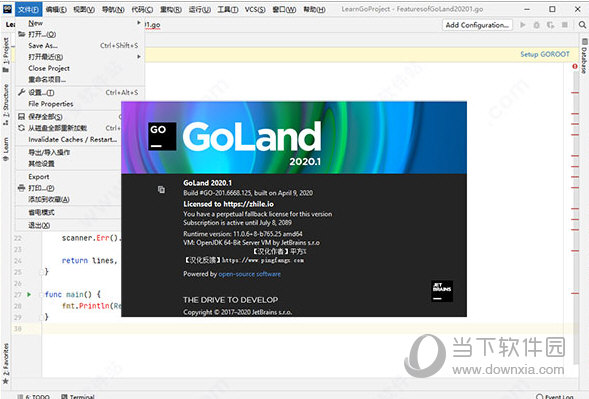Click the fold marker at line 25
The image size is (589, 399).
point(42,272)
